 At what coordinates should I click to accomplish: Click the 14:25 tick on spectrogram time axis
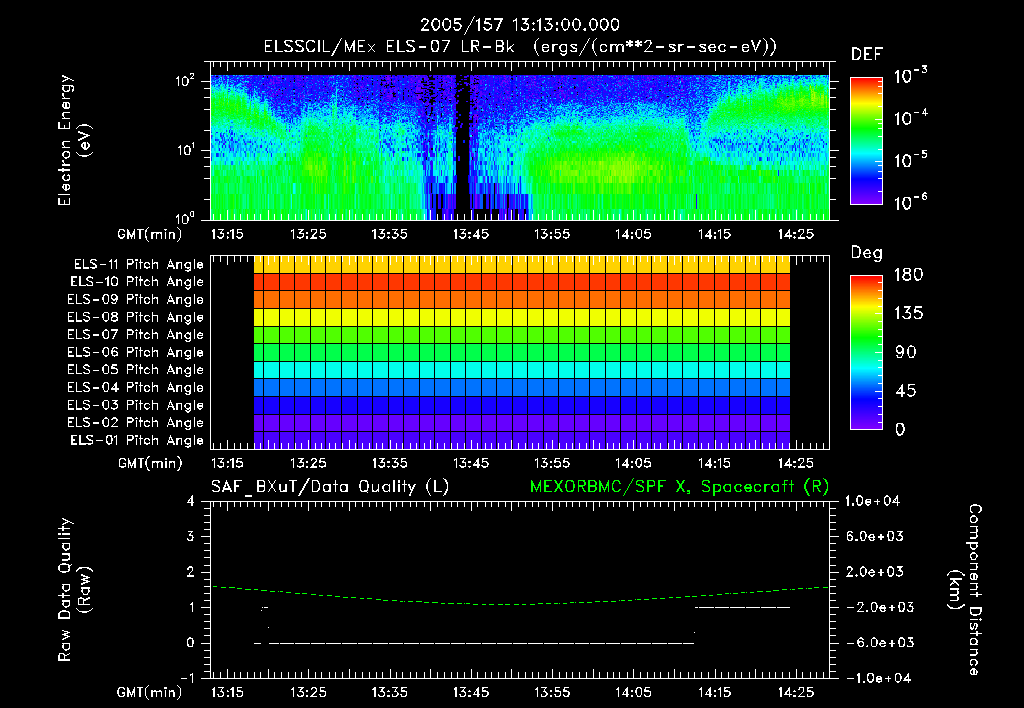pos(795,234)
